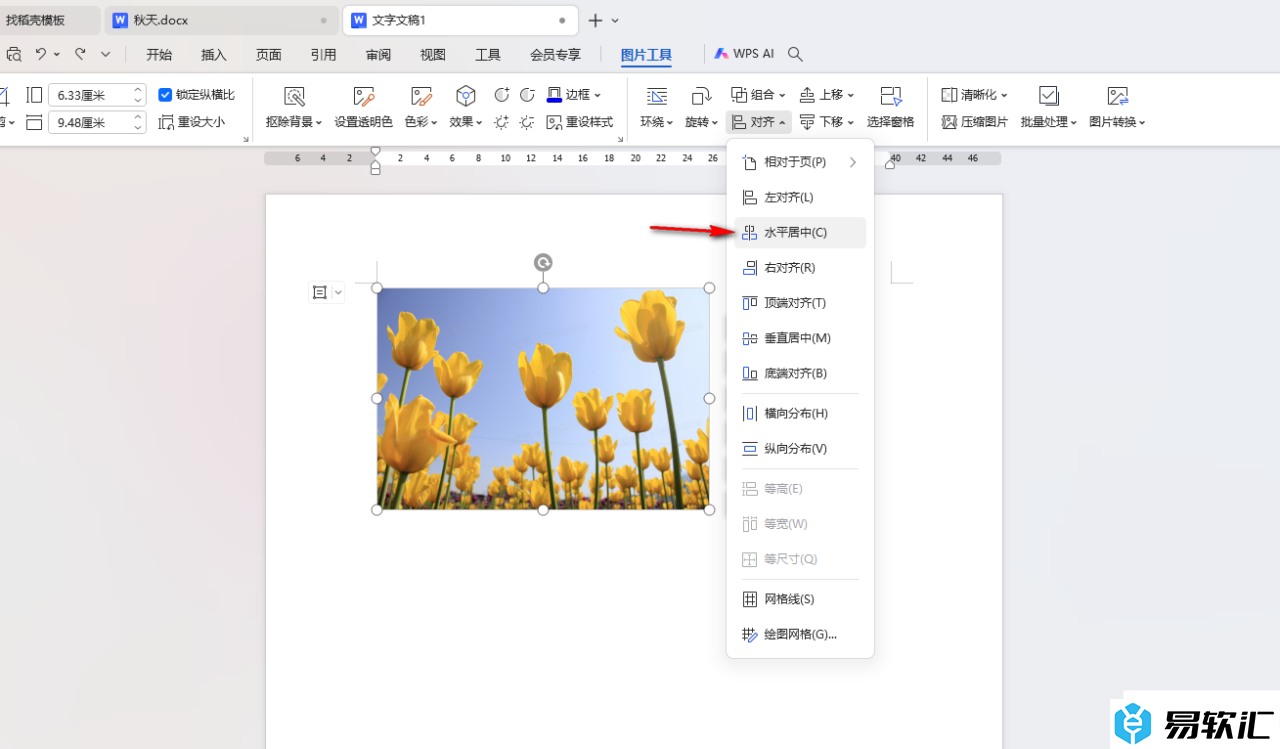Switch to 秋天.docx document tab
Viewport: 1280px width, 749px height.
(x=220, y=20)
